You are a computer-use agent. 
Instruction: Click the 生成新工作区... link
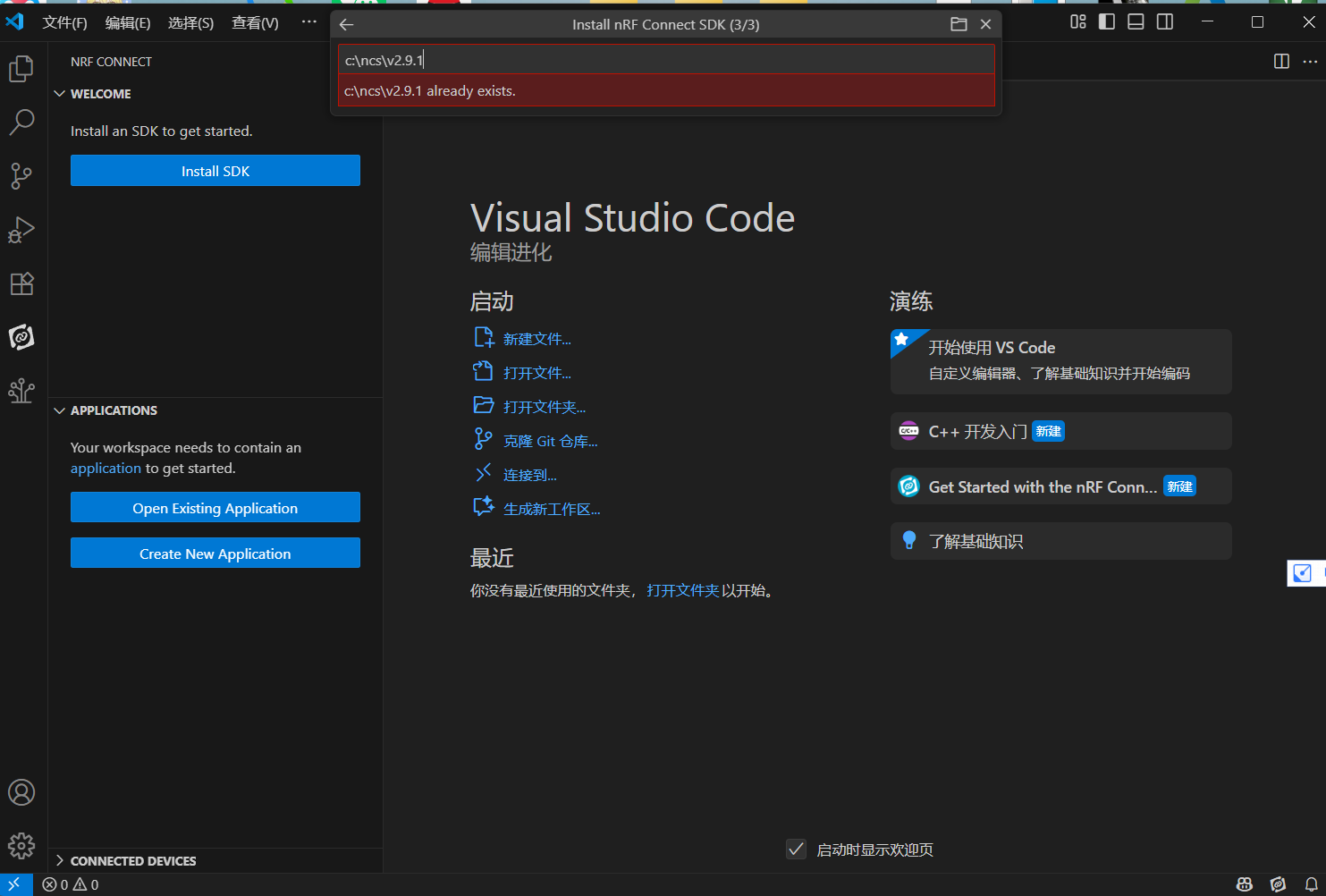point(552,509)
